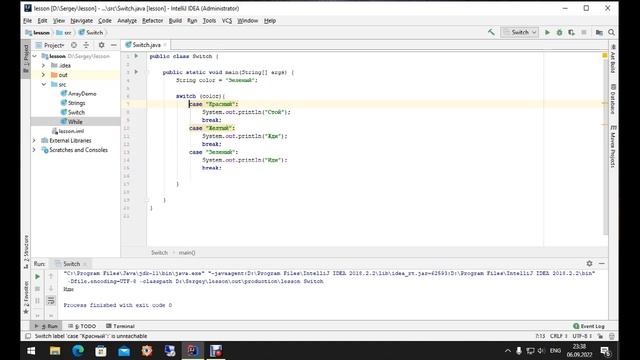This screenshot has height=360, width=640.
Task: Open Windows Start menu
Action: coord(31,351)
